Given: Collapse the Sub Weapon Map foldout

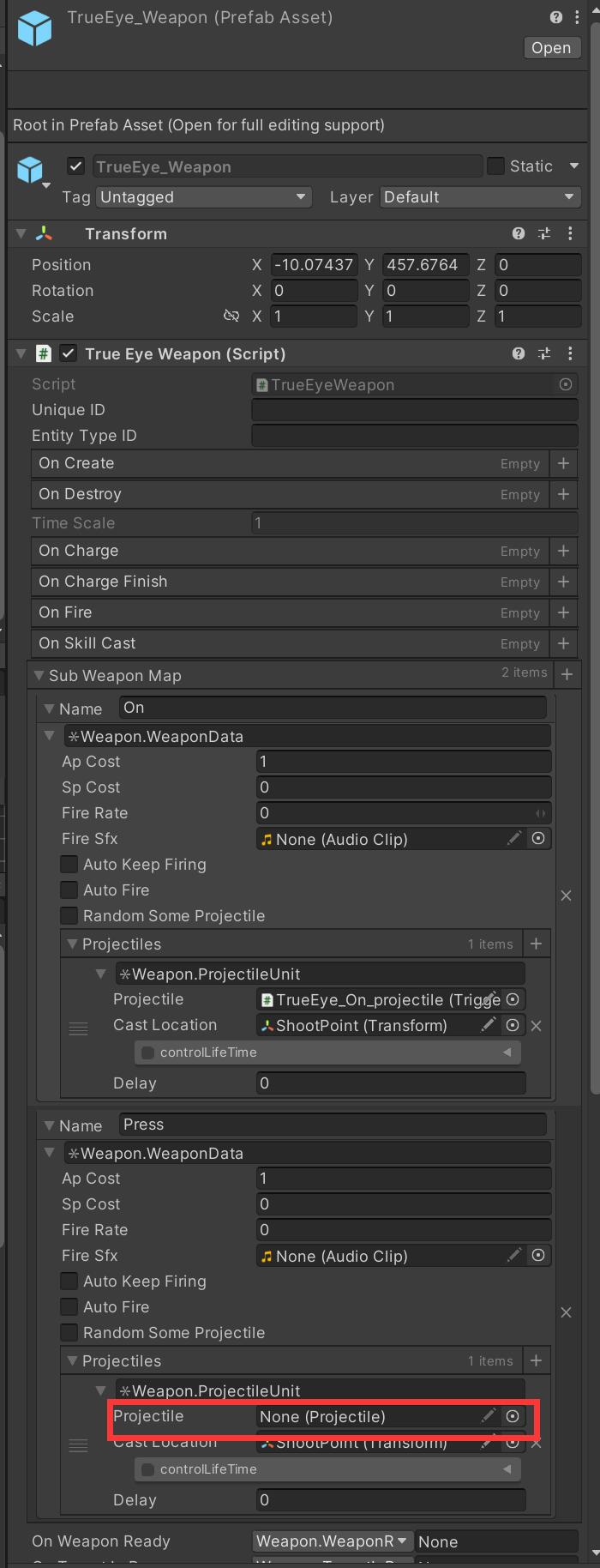Looking at the screenshot, I should 39,675.
